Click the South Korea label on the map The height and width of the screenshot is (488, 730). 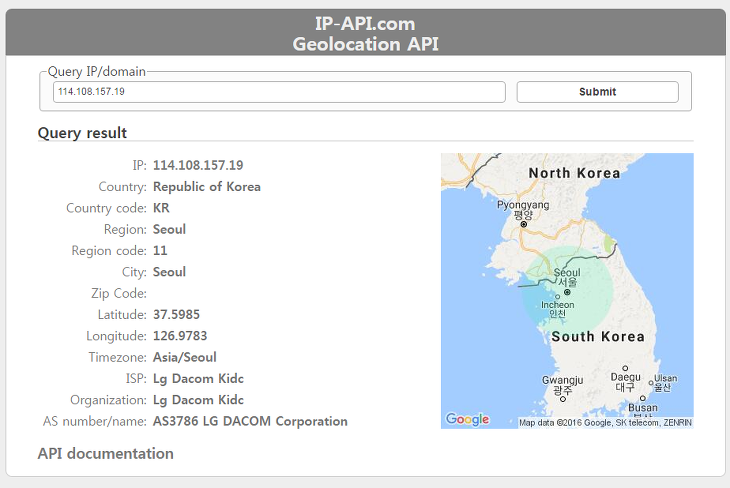pyautogui.click(x=598, y=336)
